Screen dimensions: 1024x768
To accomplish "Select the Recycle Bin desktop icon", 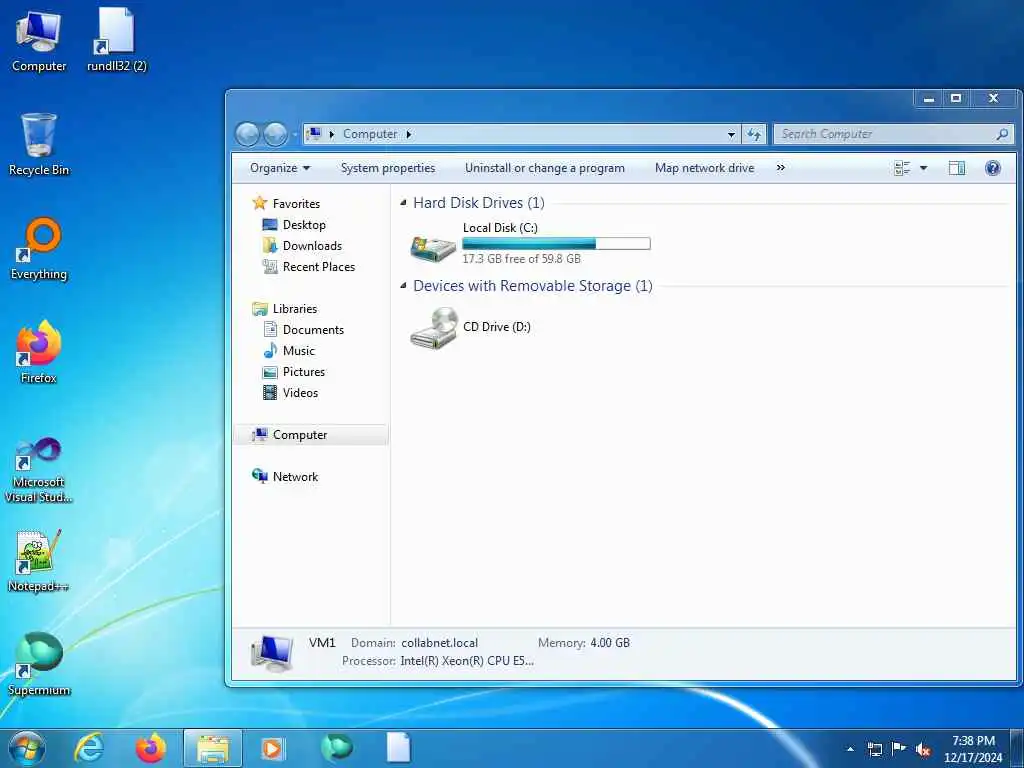I will click(x=39, y=144).
